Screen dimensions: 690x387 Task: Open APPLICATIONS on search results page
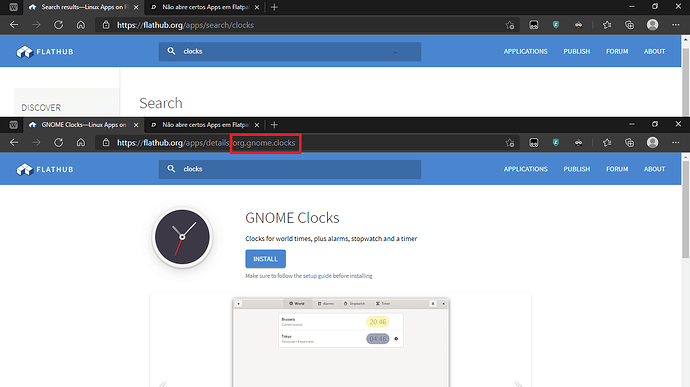[x=525, y=52]
